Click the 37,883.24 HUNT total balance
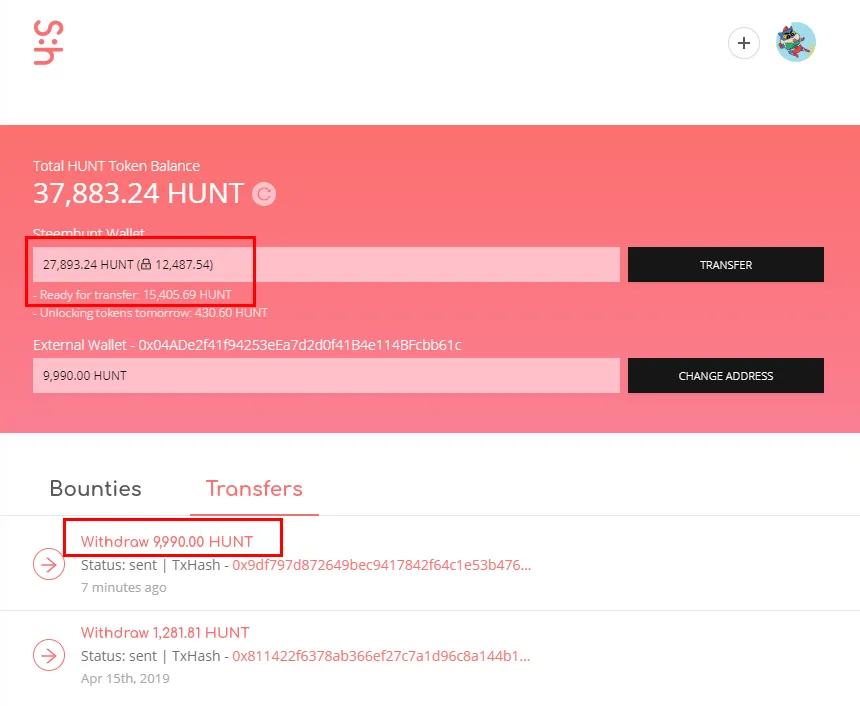Screen dimensions: 860x706 tap(138, 193)
